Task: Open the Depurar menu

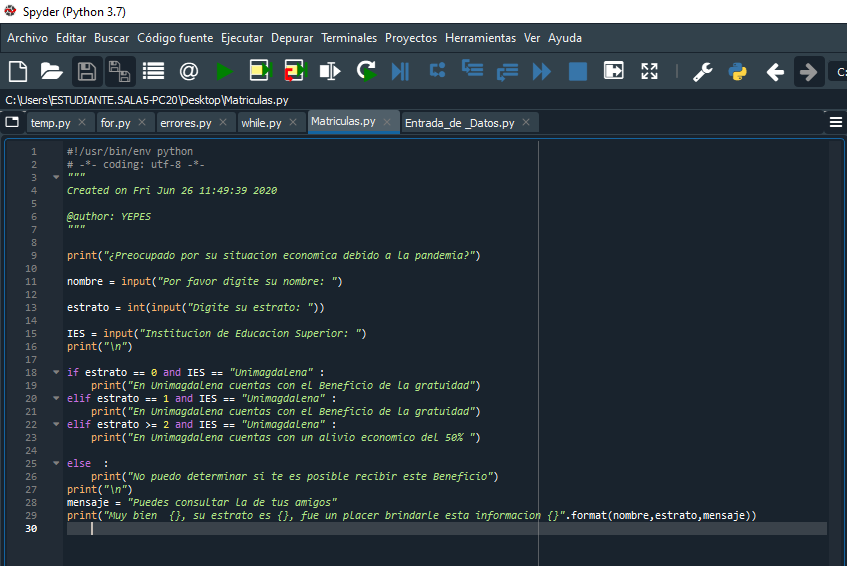Action: [x=292, y=38]
